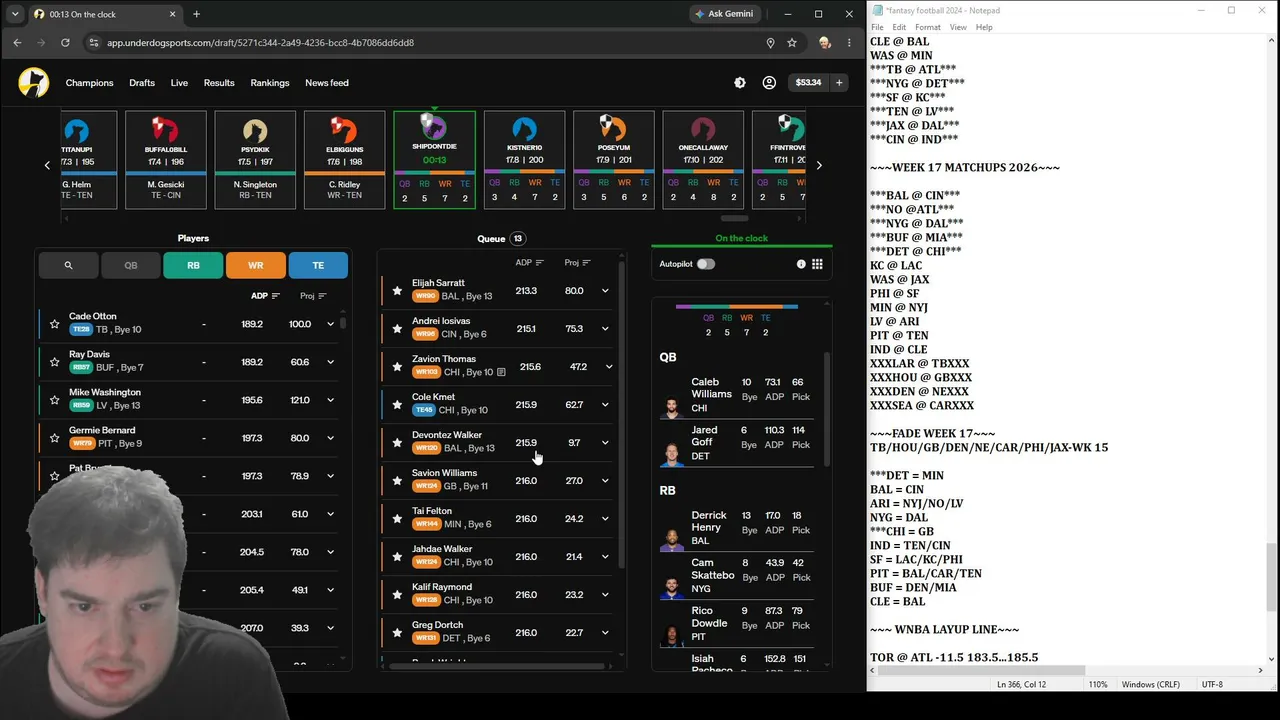Open Notepad's Format menu
The width and height of the screenshot is (1280, 720).
tap(927, 27)
